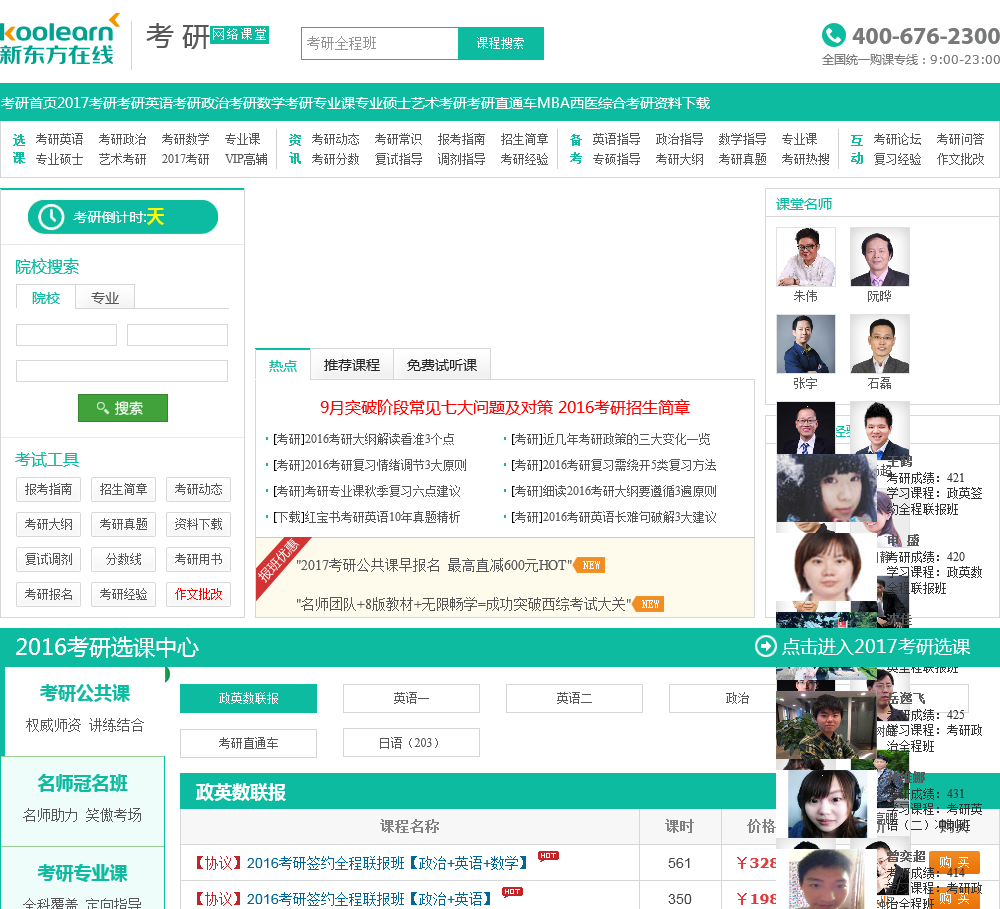This screenshot has height=909, width=1000.
Task: Click the koolearn 新东方在线 logo
Action: (59, 40)
